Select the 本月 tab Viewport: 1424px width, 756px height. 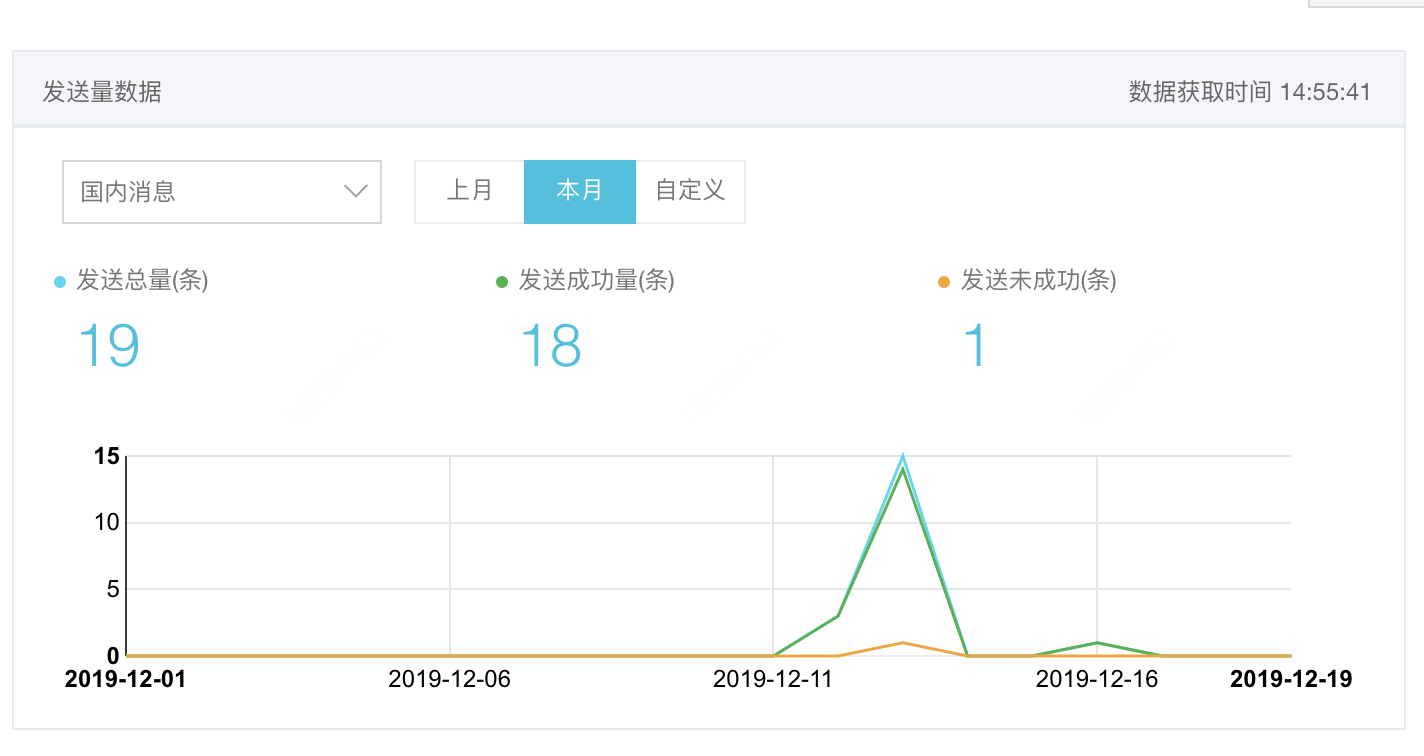coord(580,191)
